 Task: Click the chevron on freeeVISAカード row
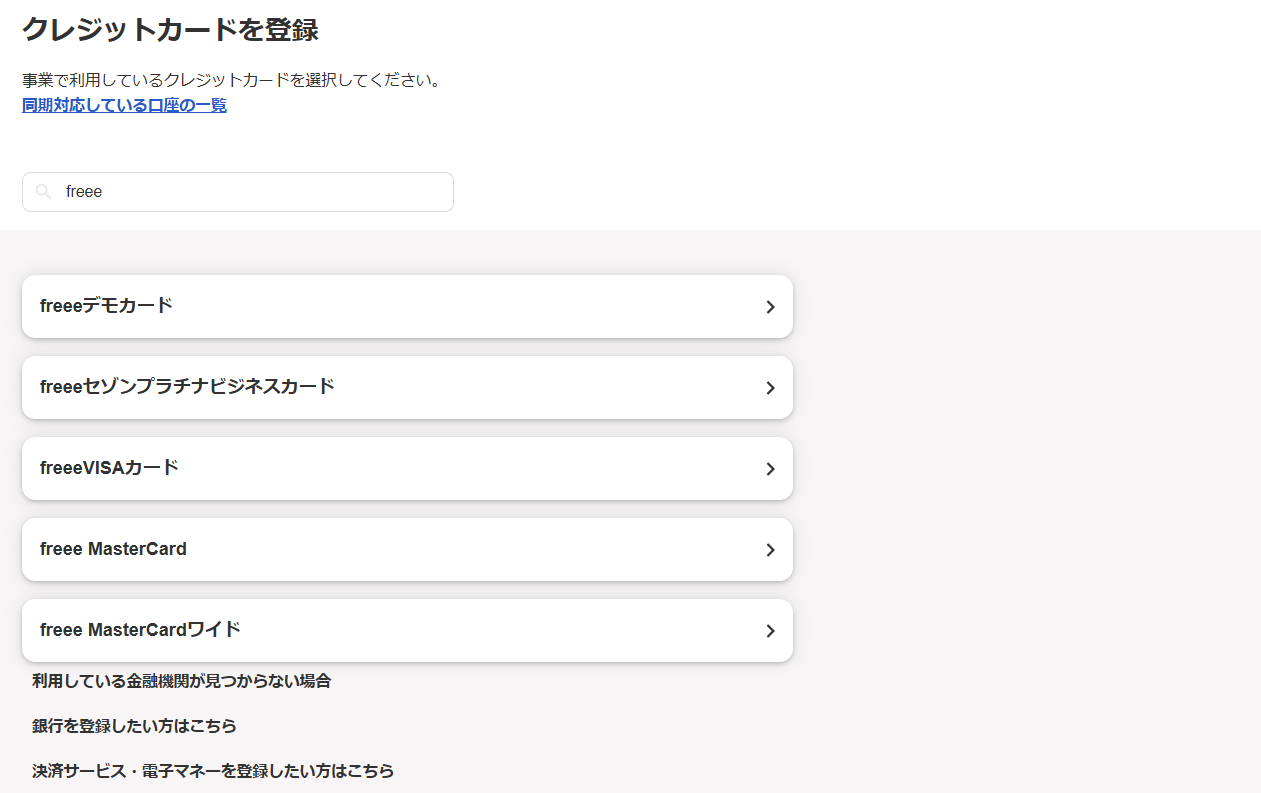(770, 469)
